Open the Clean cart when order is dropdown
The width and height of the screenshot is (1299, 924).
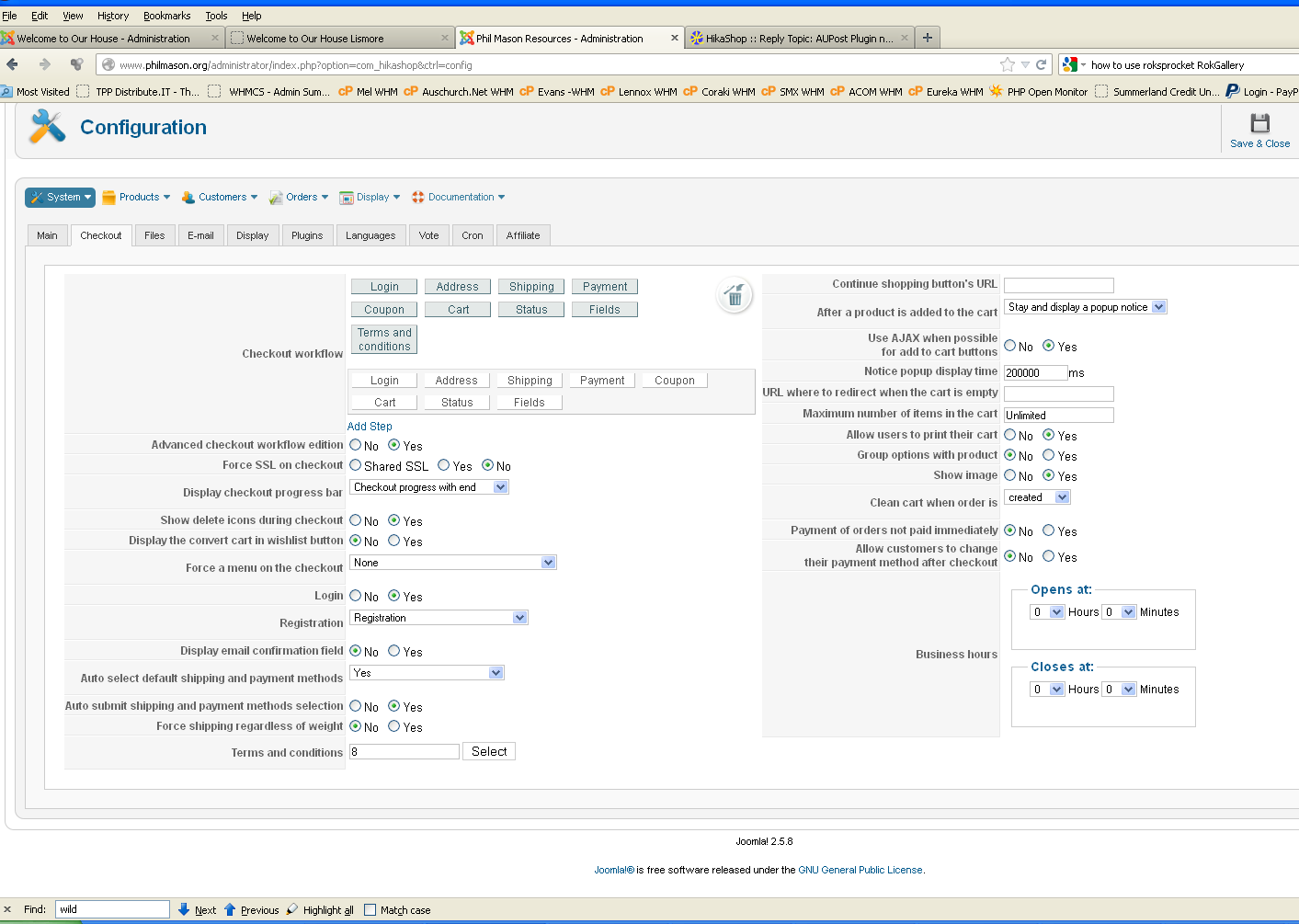[x=1038, y=497]
